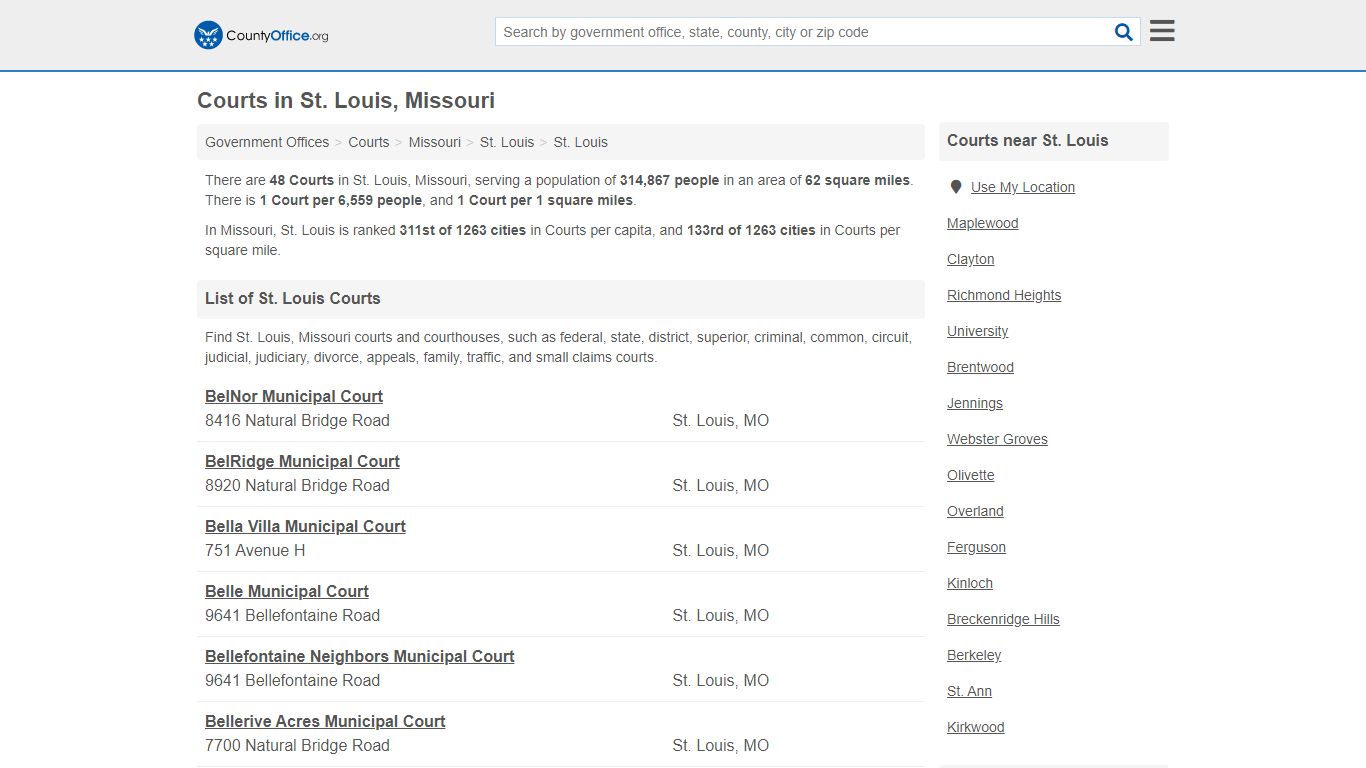Open Bellefontaine Neighbors Municipal Court listing

click(x=360, y=656)
